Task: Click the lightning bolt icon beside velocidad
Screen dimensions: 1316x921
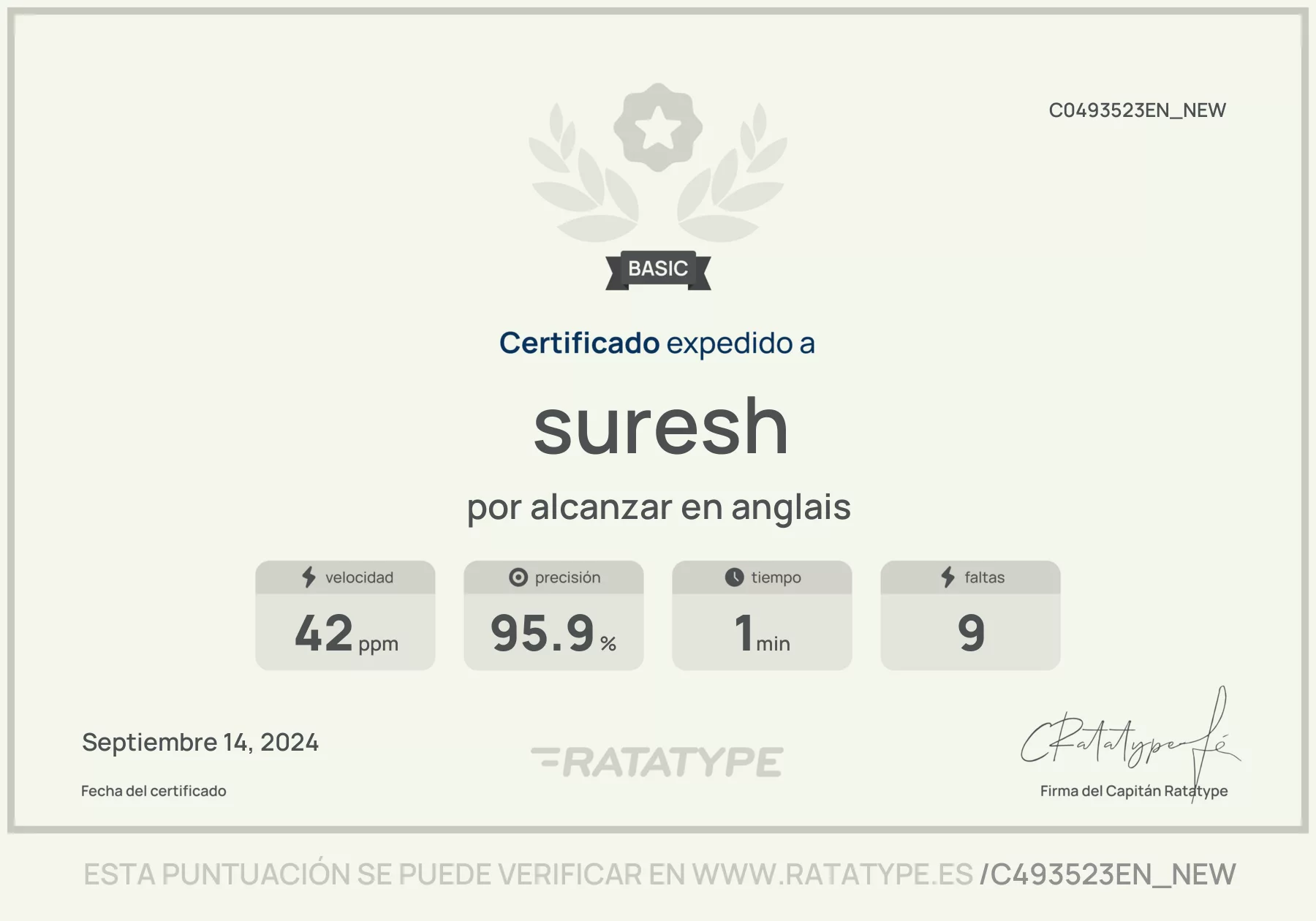Action: 309,577
